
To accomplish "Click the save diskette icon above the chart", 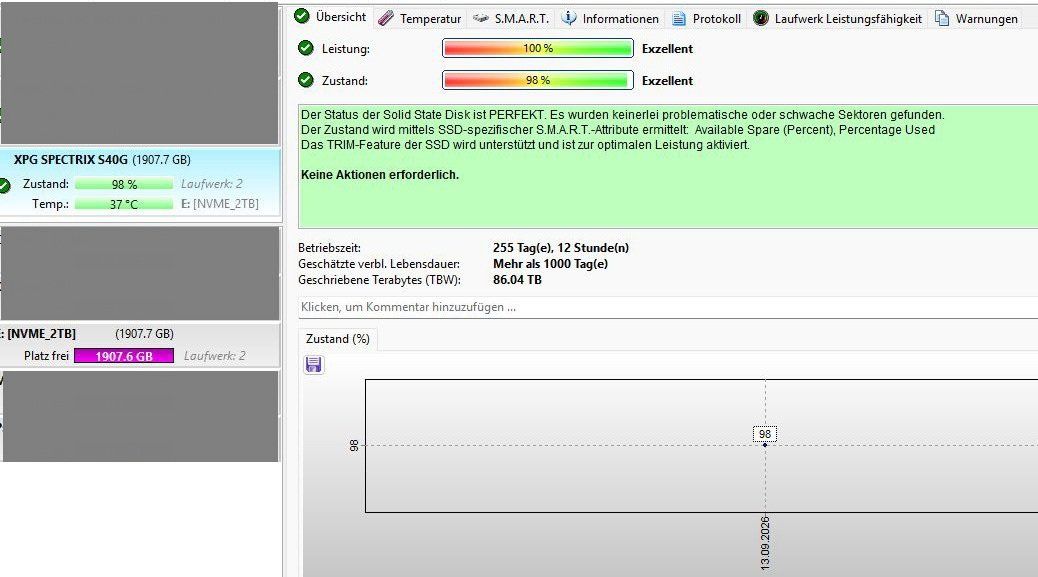I will pyautogui.click(x=314, y=365).
